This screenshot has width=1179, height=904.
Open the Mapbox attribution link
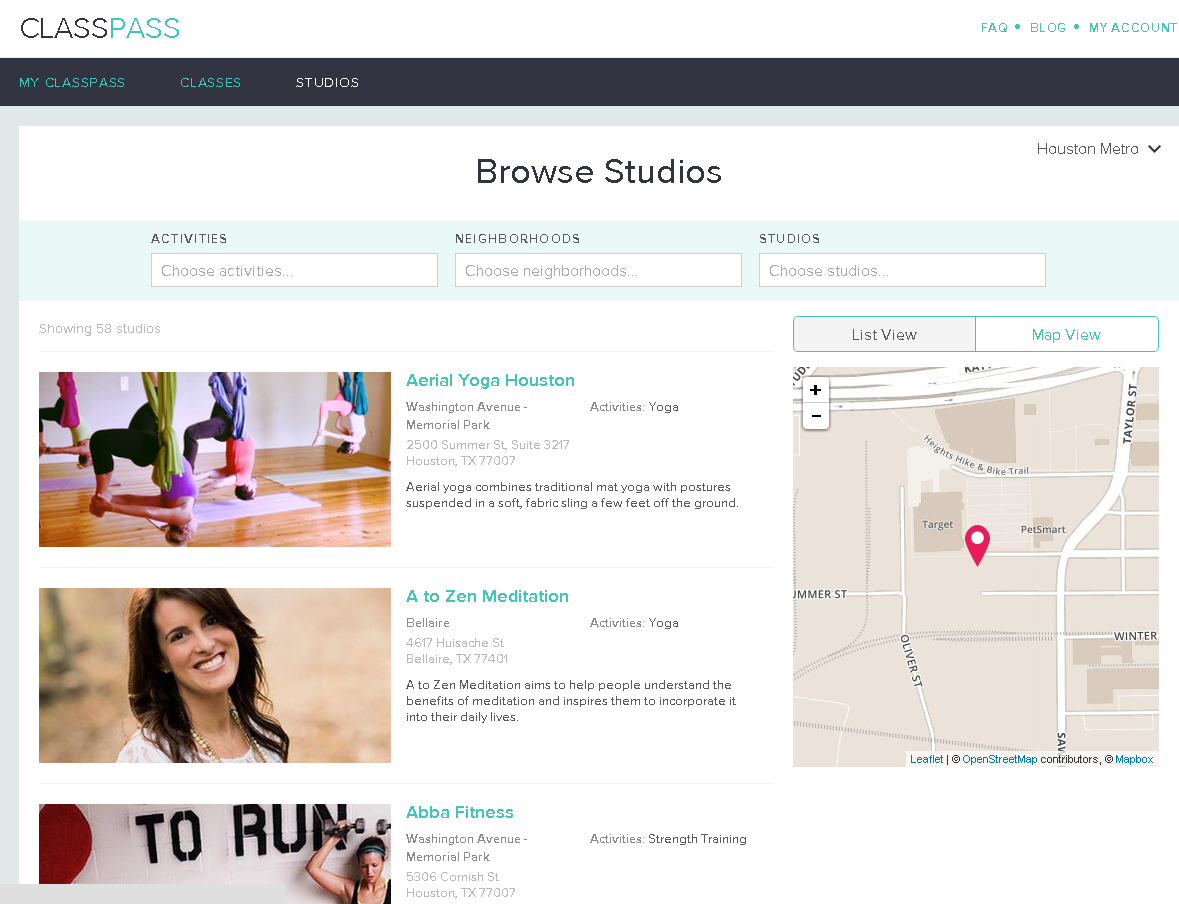tap(1134, 760)
